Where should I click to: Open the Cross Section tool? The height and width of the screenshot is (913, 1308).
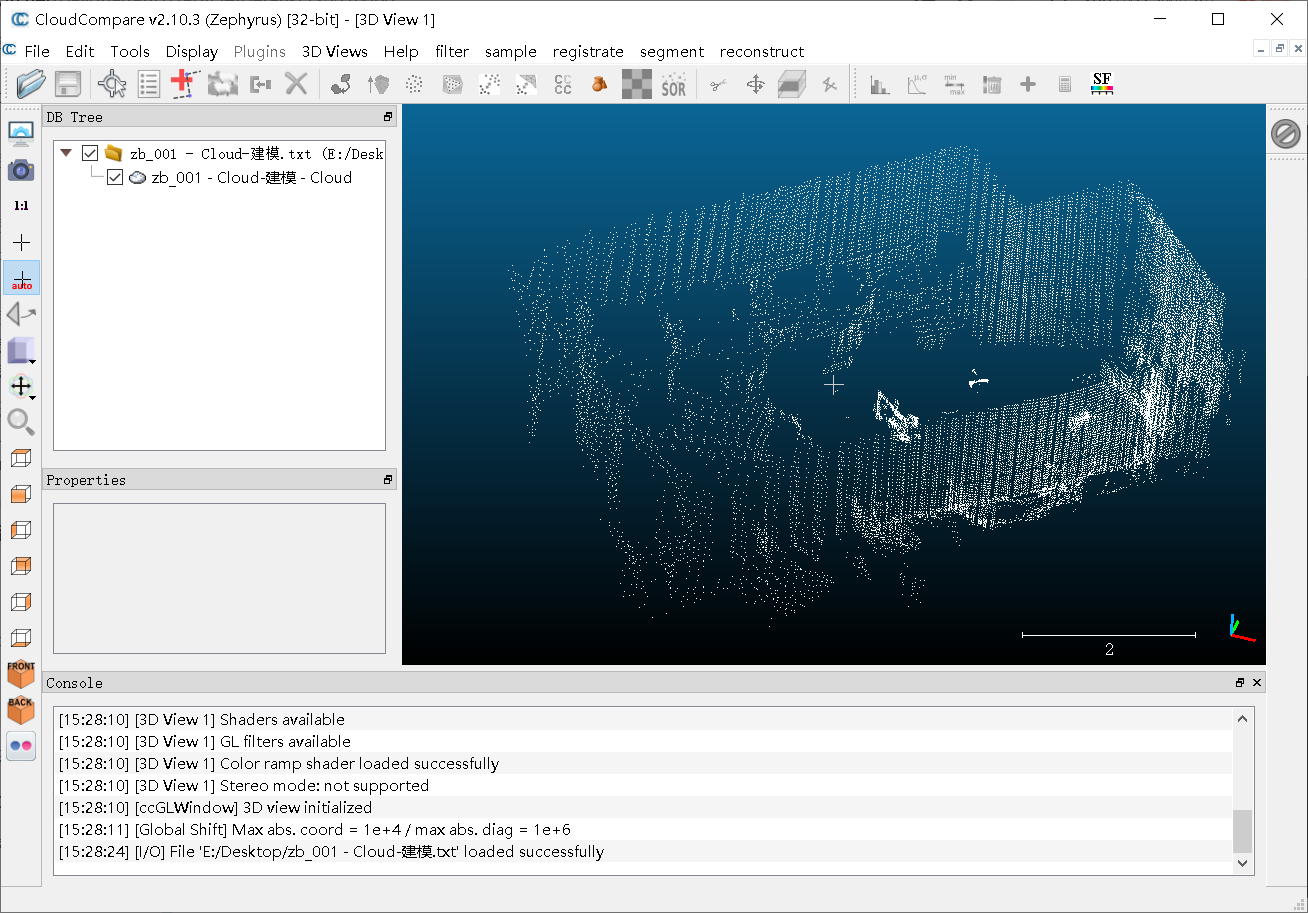point(792,84)
